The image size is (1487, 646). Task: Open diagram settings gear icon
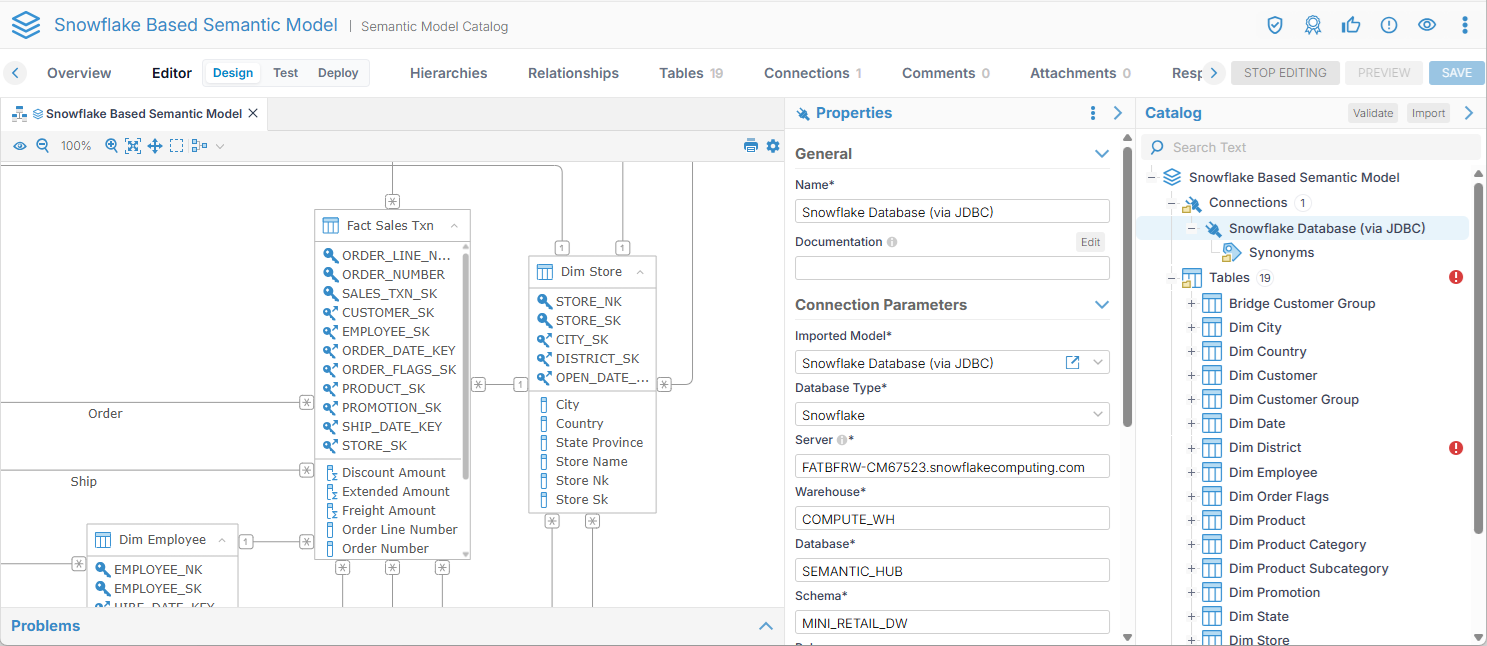[773, 146]
